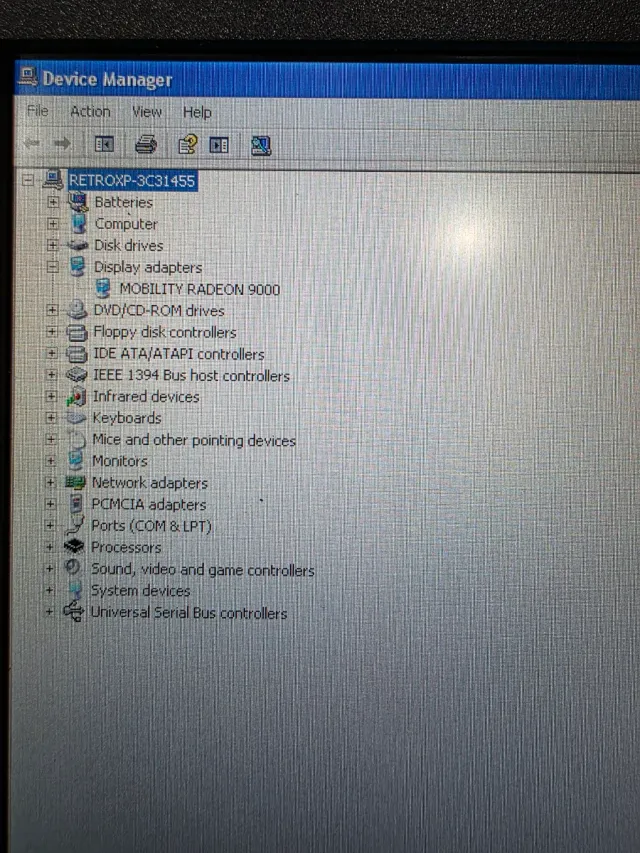This screenshot has width=640, height=853.
Task: Expand the Ports (COM & LPT) category
Action: [50, 525]
